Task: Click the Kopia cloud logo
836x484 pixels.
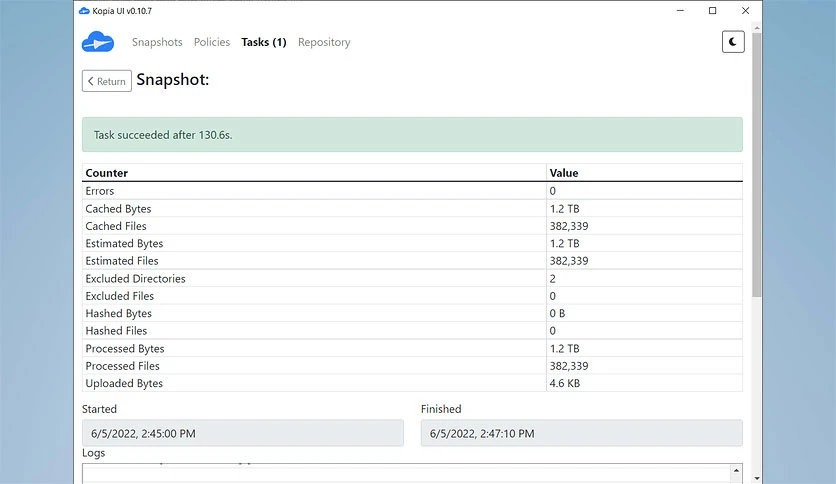Action: coord(98,42)
